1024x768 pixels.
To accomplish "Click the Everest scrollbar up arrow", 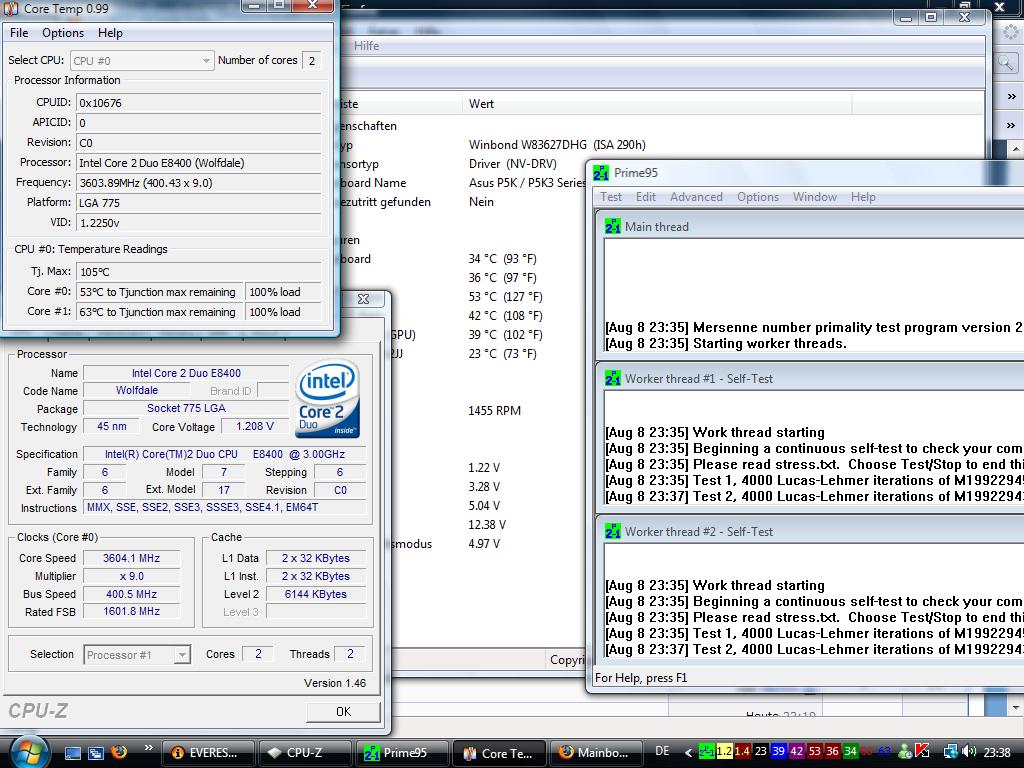I will click(1016, 149).
